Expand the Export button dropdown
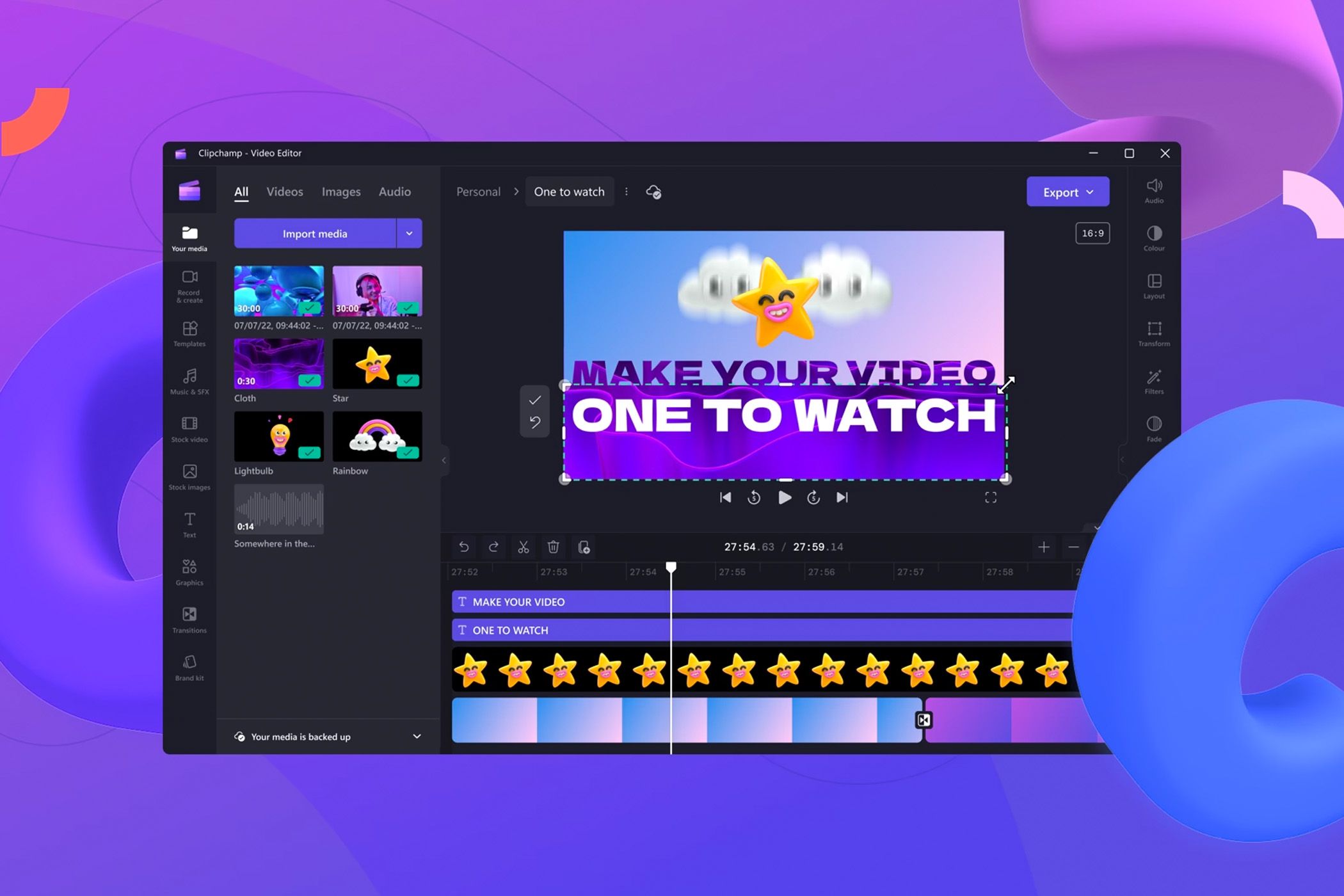 pyautogui.click(x=1093, y=191)
